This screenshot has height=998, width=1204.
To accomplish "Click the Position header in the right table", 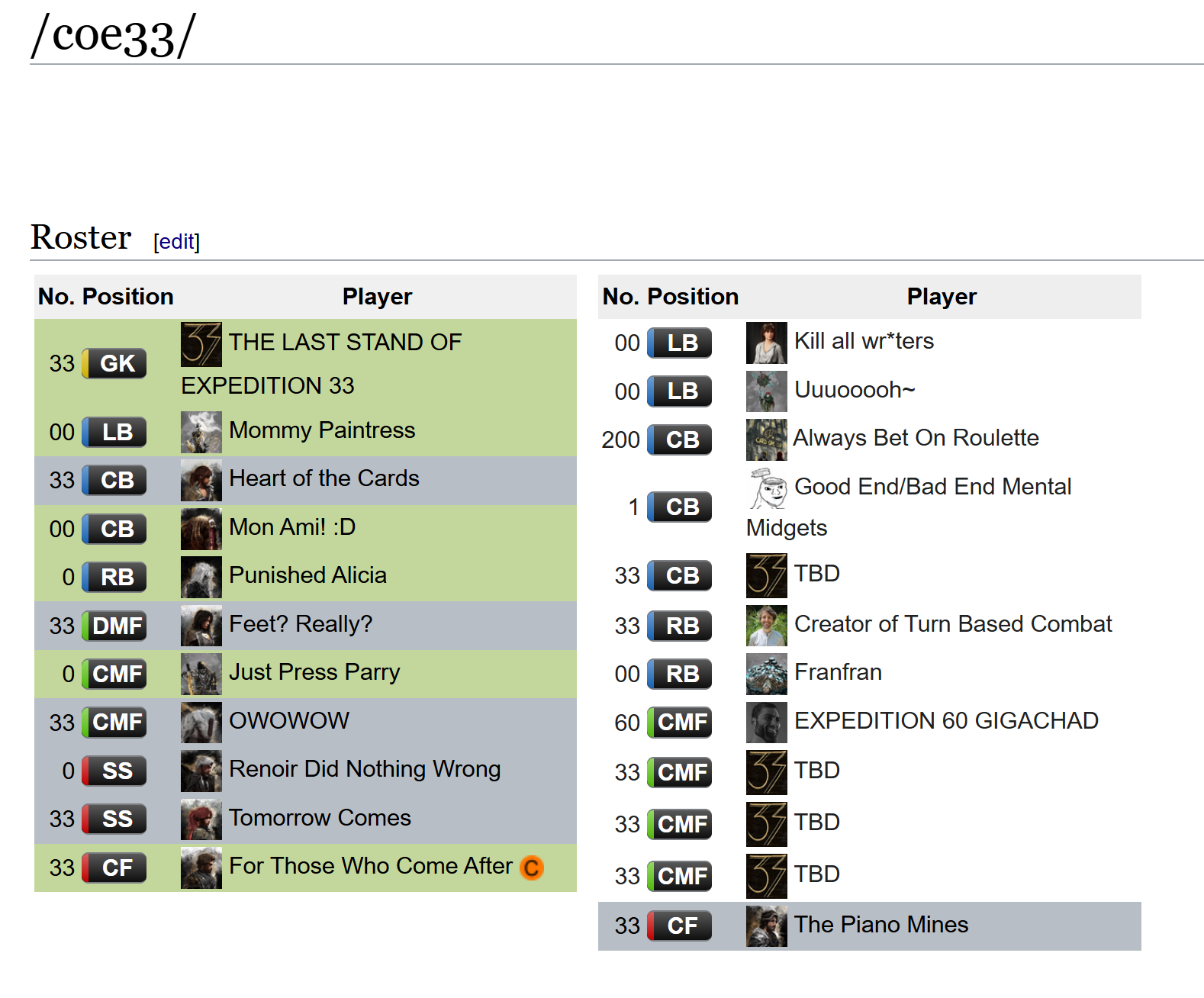I will 693,297.
